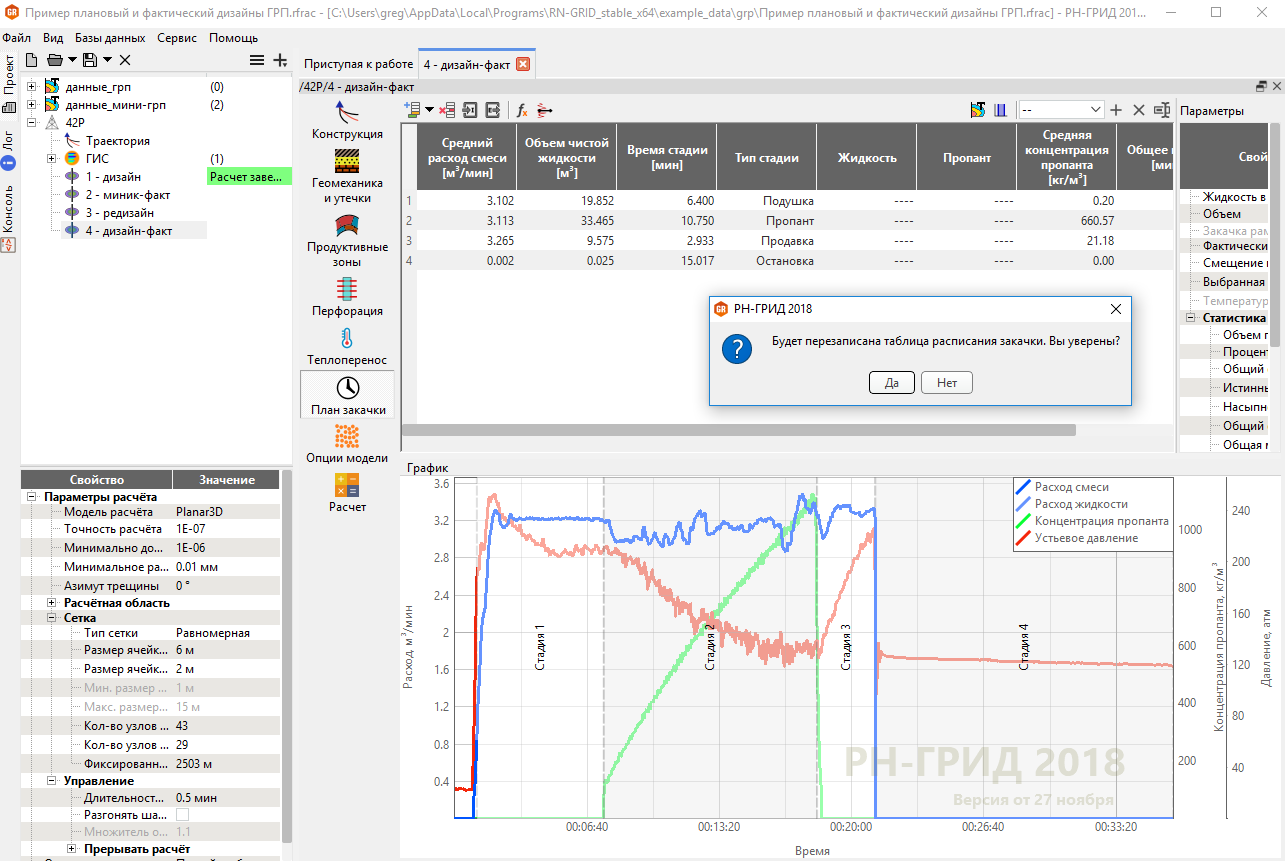
Task: Expand the Расчётная область group
Action: pyautogui.click(x=52, y=603)
